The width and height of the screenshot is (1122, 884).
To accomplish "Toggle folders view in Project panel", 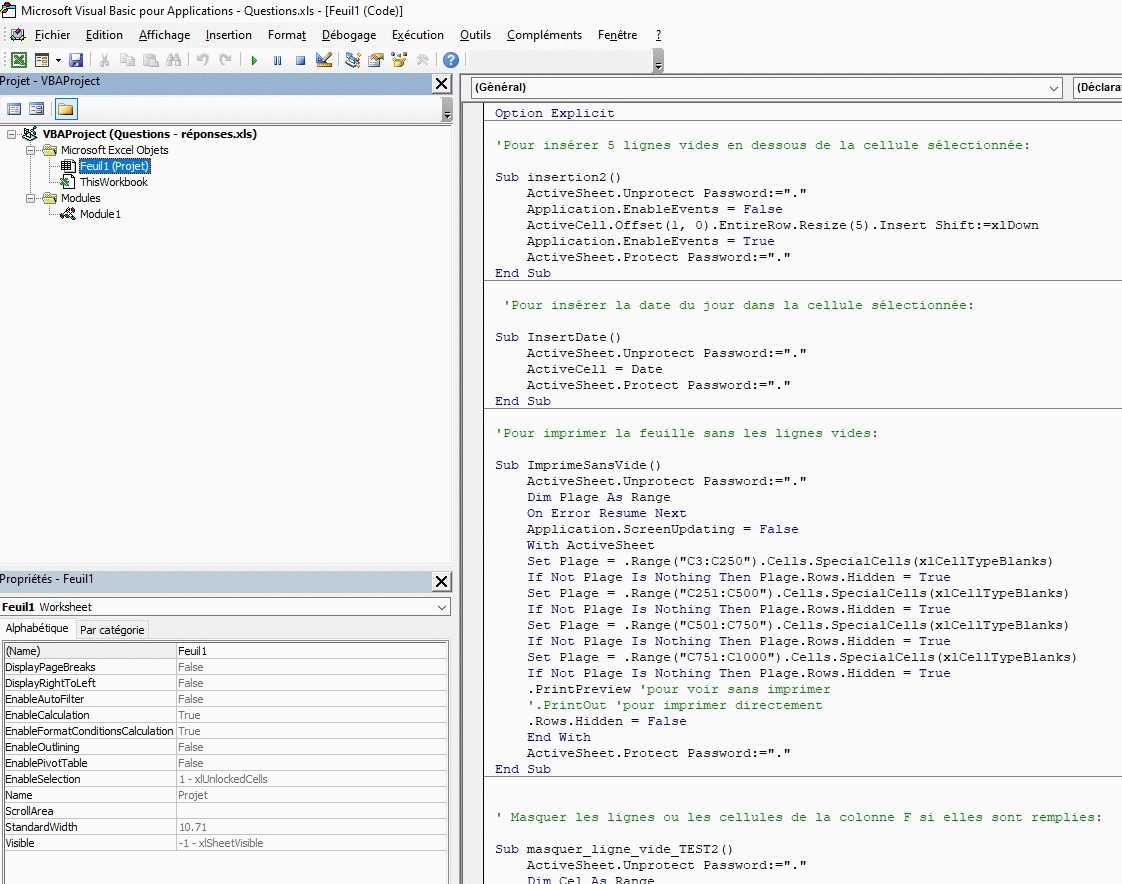I will click(66, 109).
